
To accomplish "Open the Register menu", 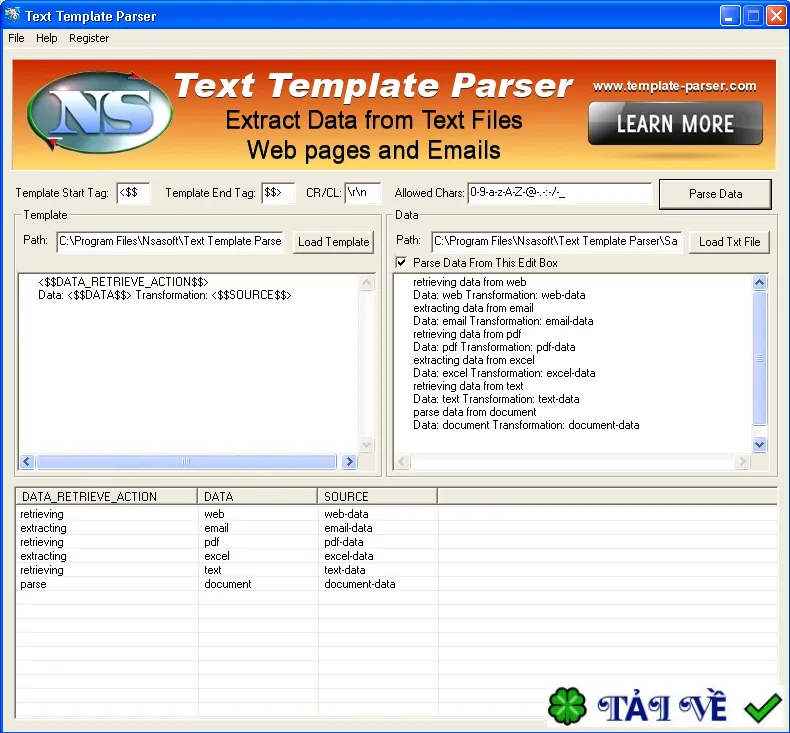I will click(x=89, y=38).
